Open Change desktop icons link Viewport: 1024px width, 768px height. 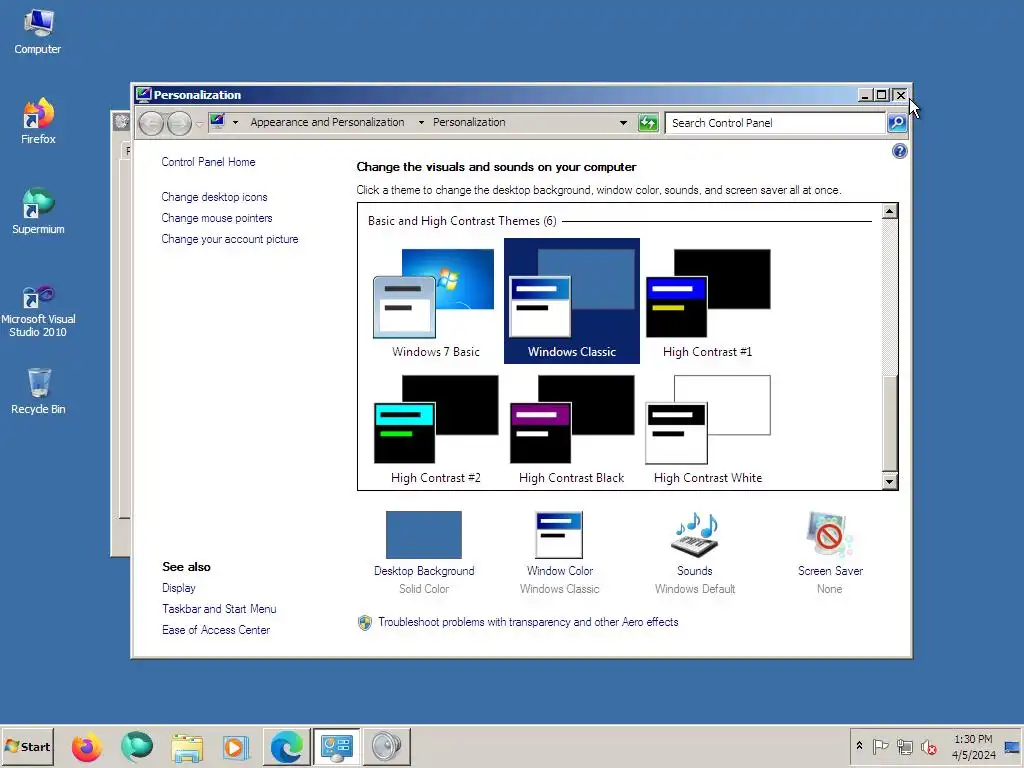[x=214, y=197]
